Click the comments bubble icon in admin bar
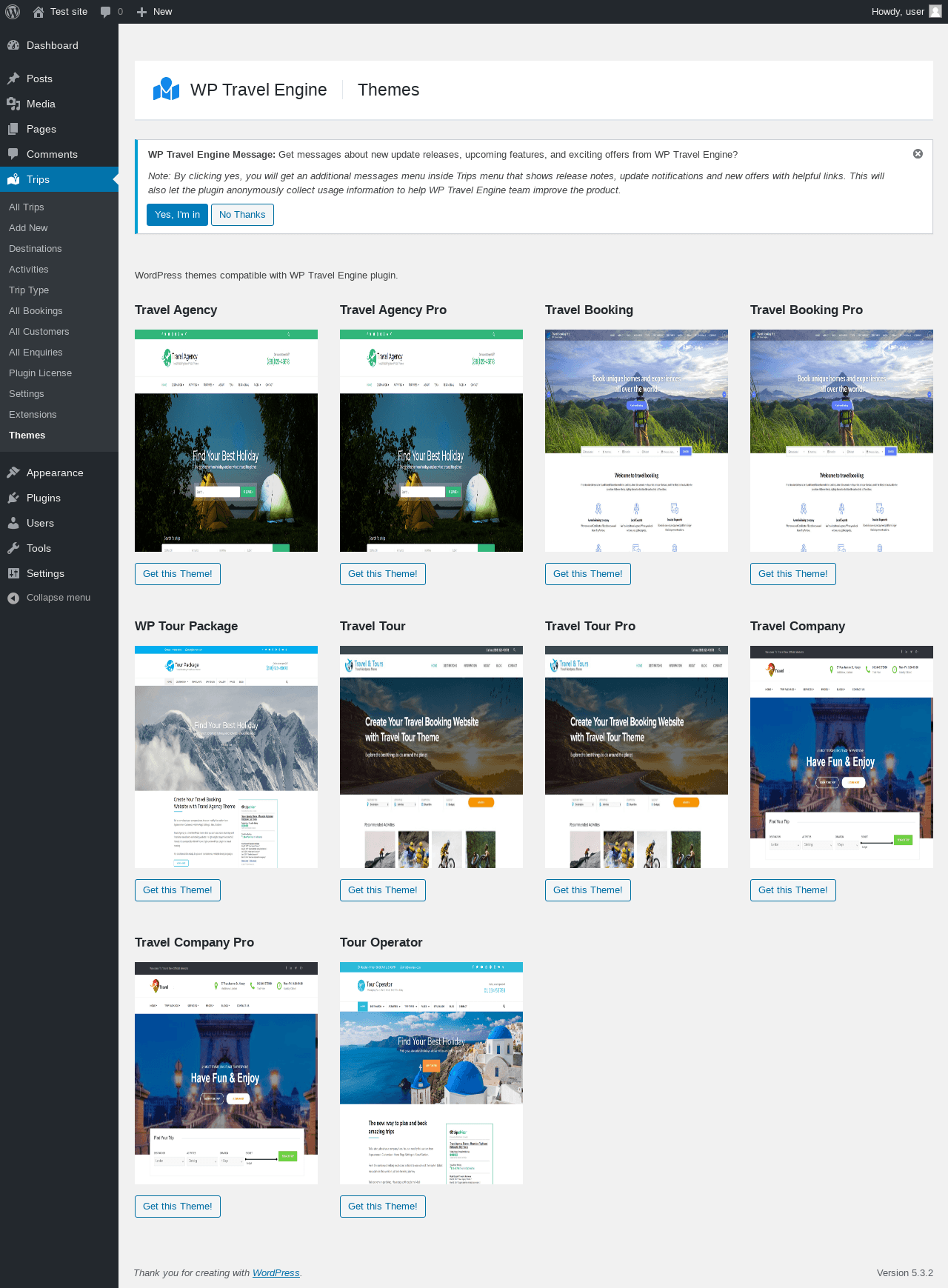The height and width of the screenshot is (1288, 948). tap(106, 12)
